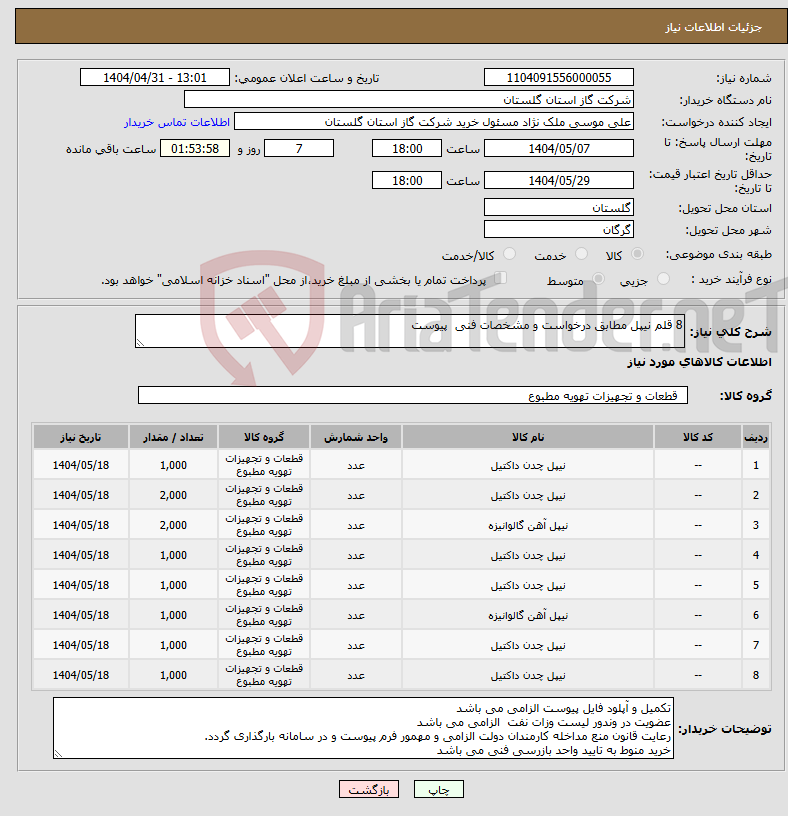Click row number 6 cell
The width and height of the screenshot is (788, 816).
point(756,616)
